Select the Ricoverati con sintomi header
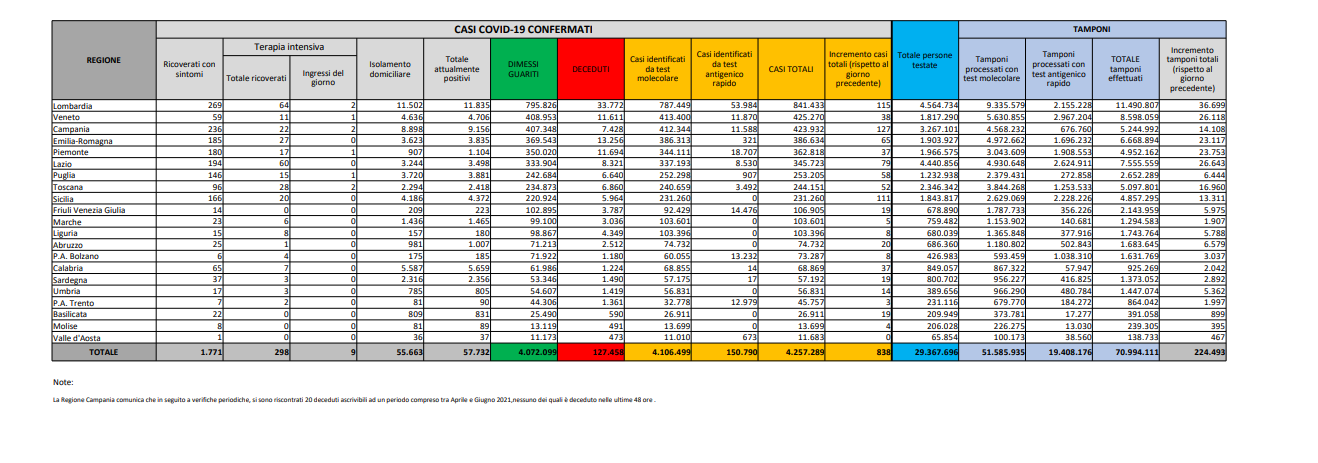The image size is (1318, 463). (x=189, y=68)
